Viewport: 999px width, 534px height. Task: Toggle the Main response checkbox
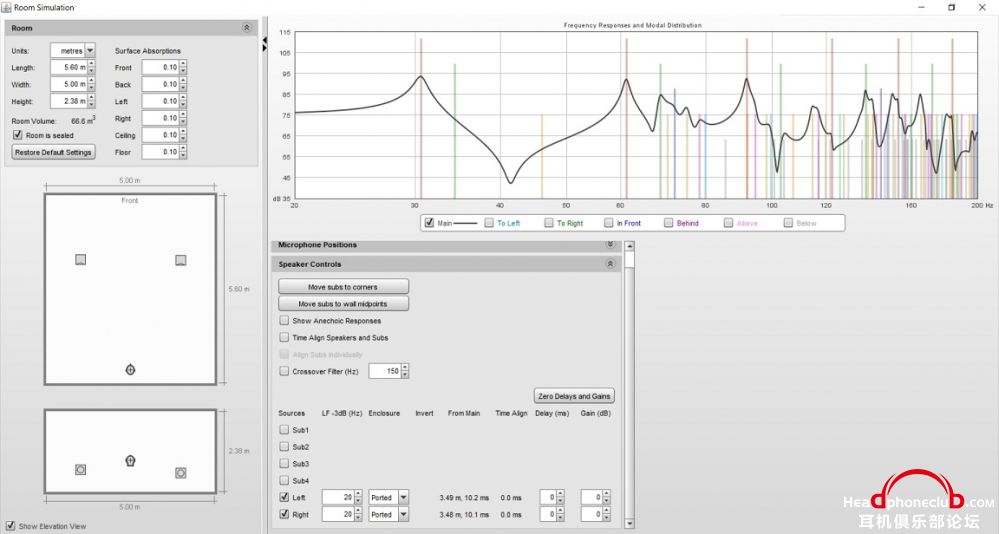pyautogui.click(x=429, y=222)
